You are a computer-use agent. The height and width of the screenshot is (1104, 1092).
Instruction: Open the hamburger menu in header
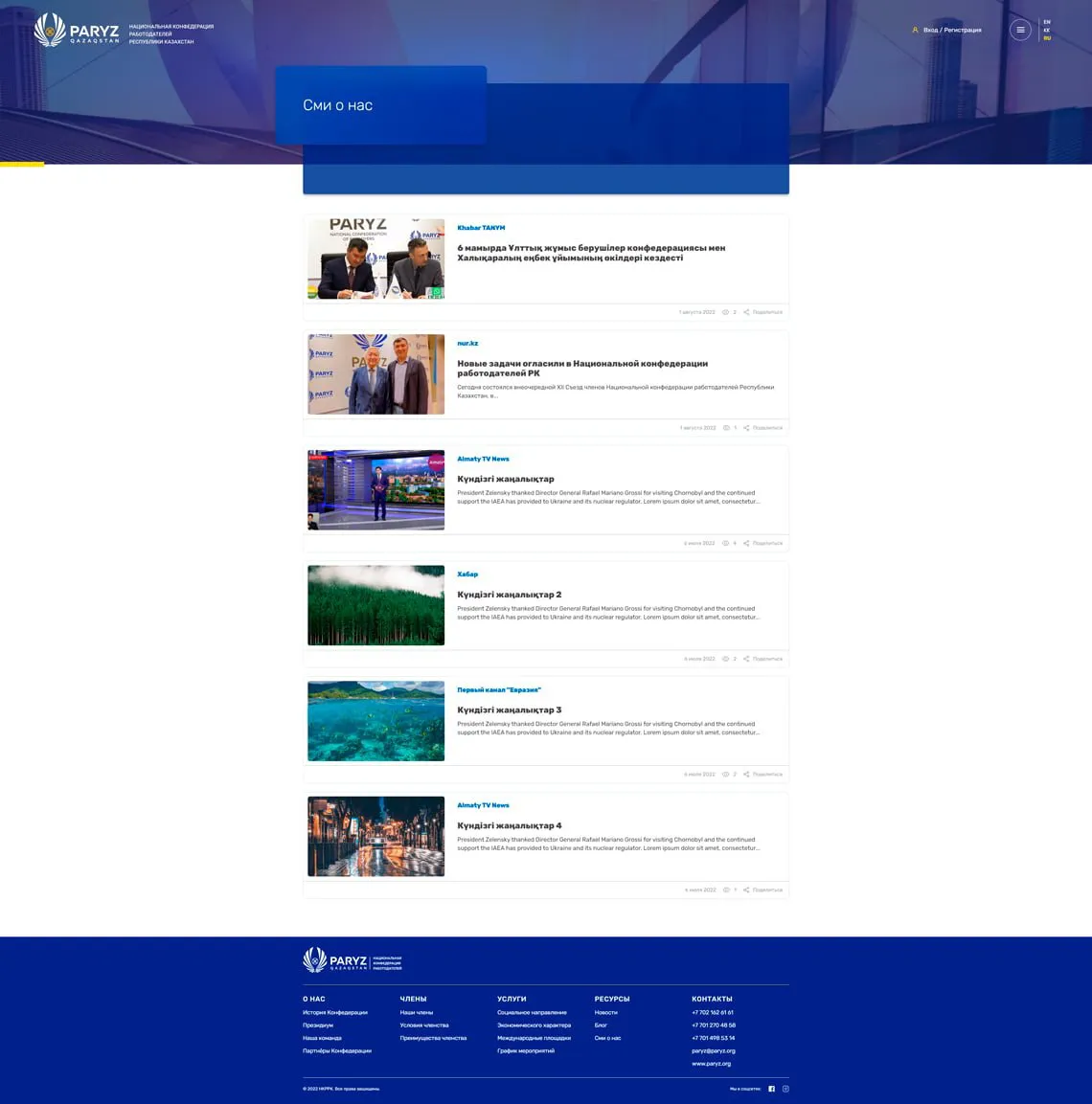tap(1020, 30)
